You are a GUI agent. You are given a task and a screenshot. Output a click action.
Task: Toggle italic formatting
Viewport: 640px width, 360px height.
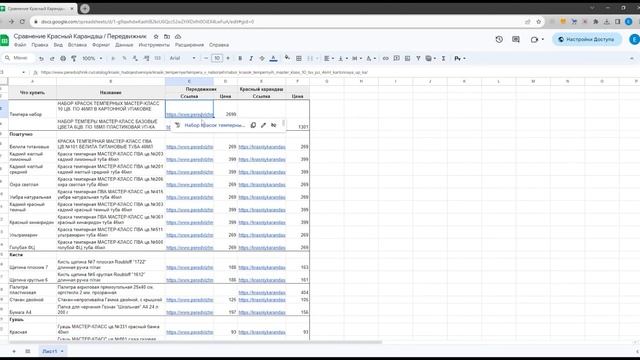(x=251, y=58)
